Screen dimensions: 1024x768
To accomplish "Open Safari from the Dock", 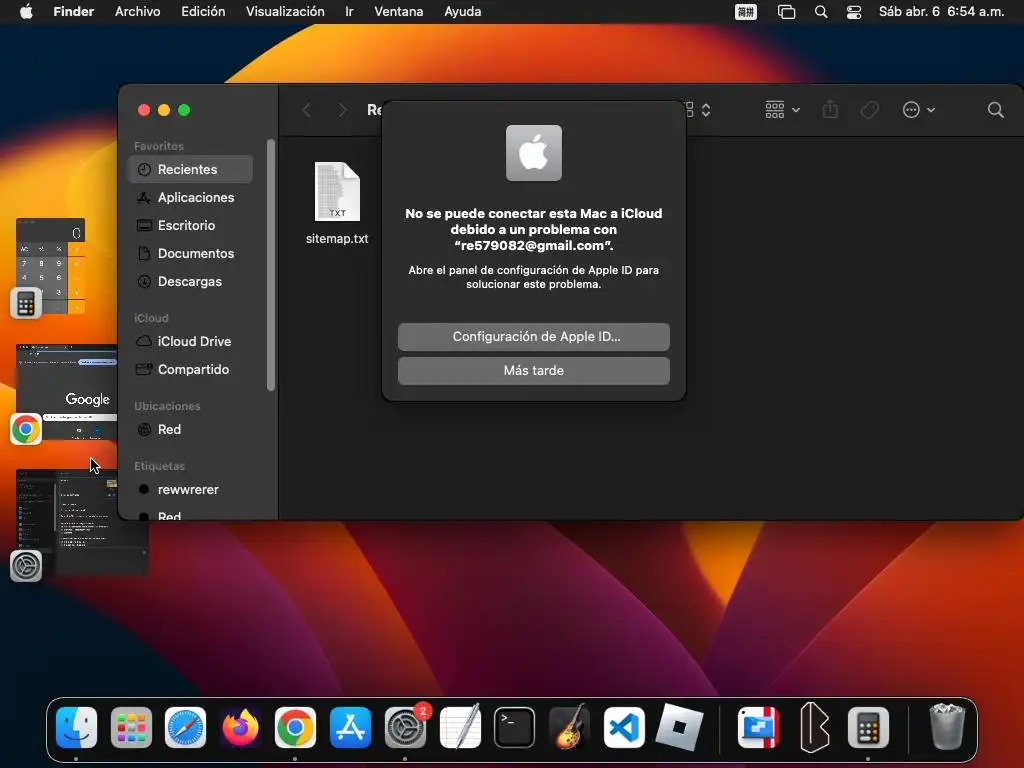I will click(x=185, y=728).
